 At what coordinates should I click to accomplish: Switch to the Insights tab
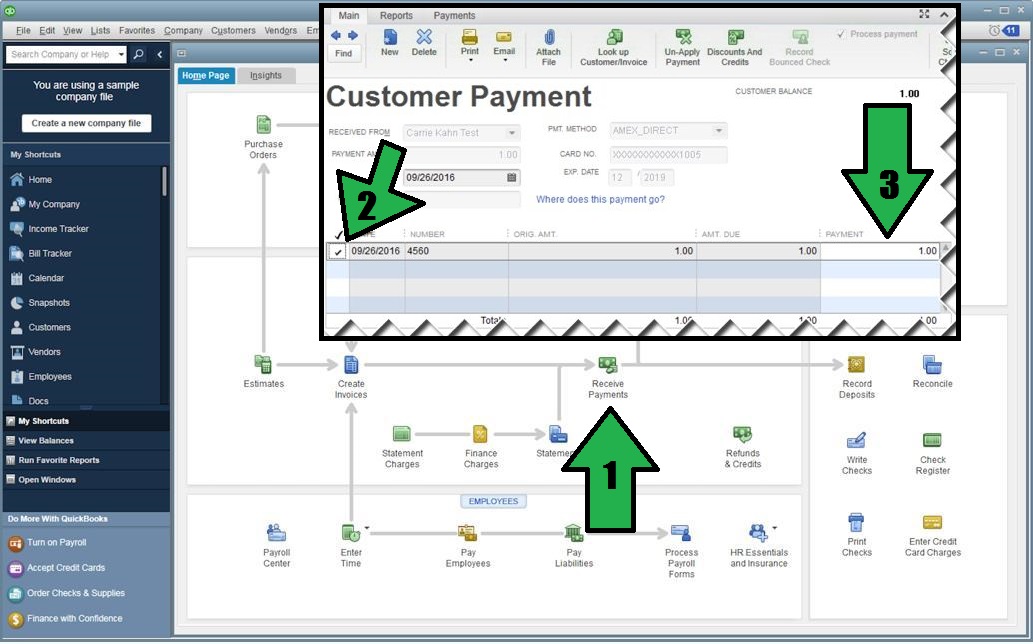[265, 76]
